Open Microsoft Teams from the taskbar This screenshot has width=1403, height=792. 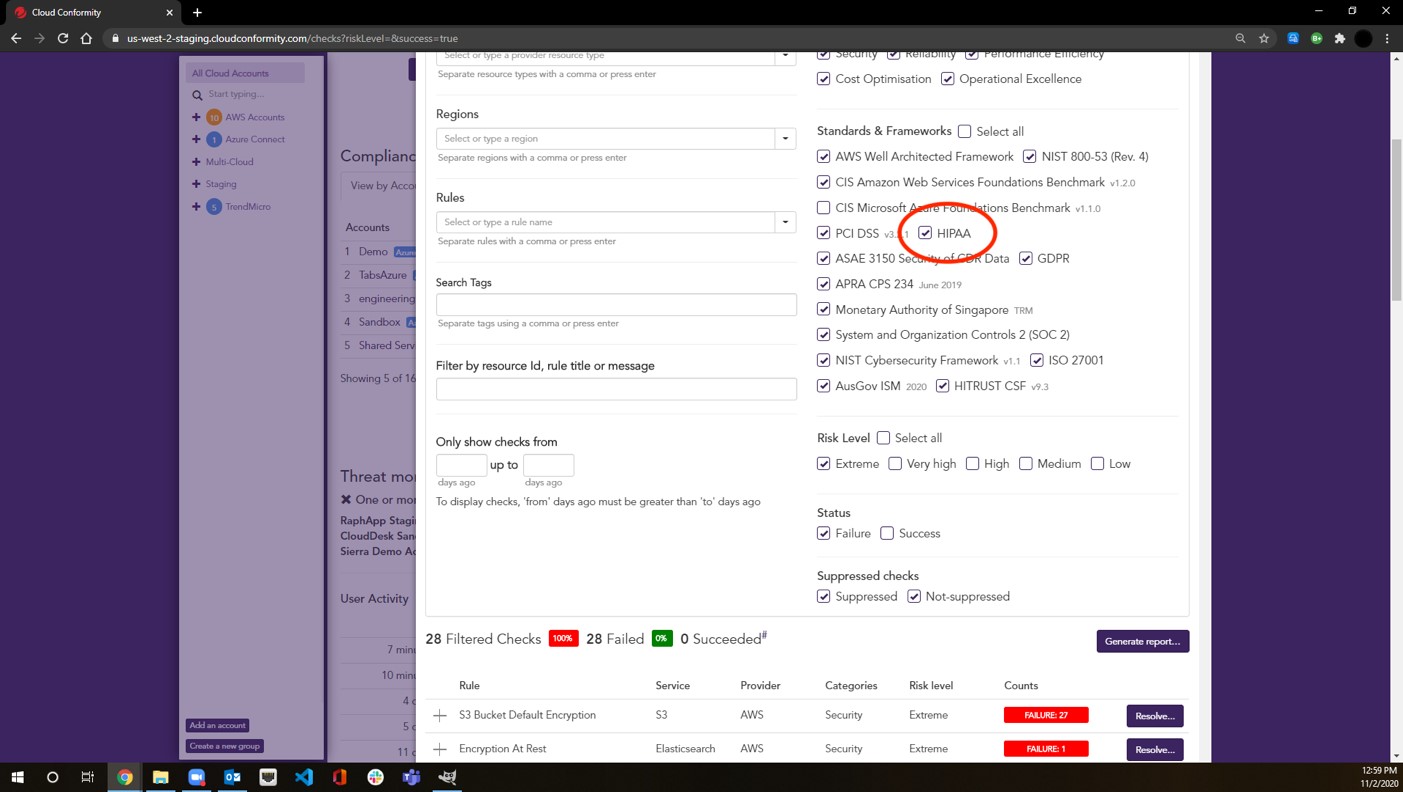[411, 777]
